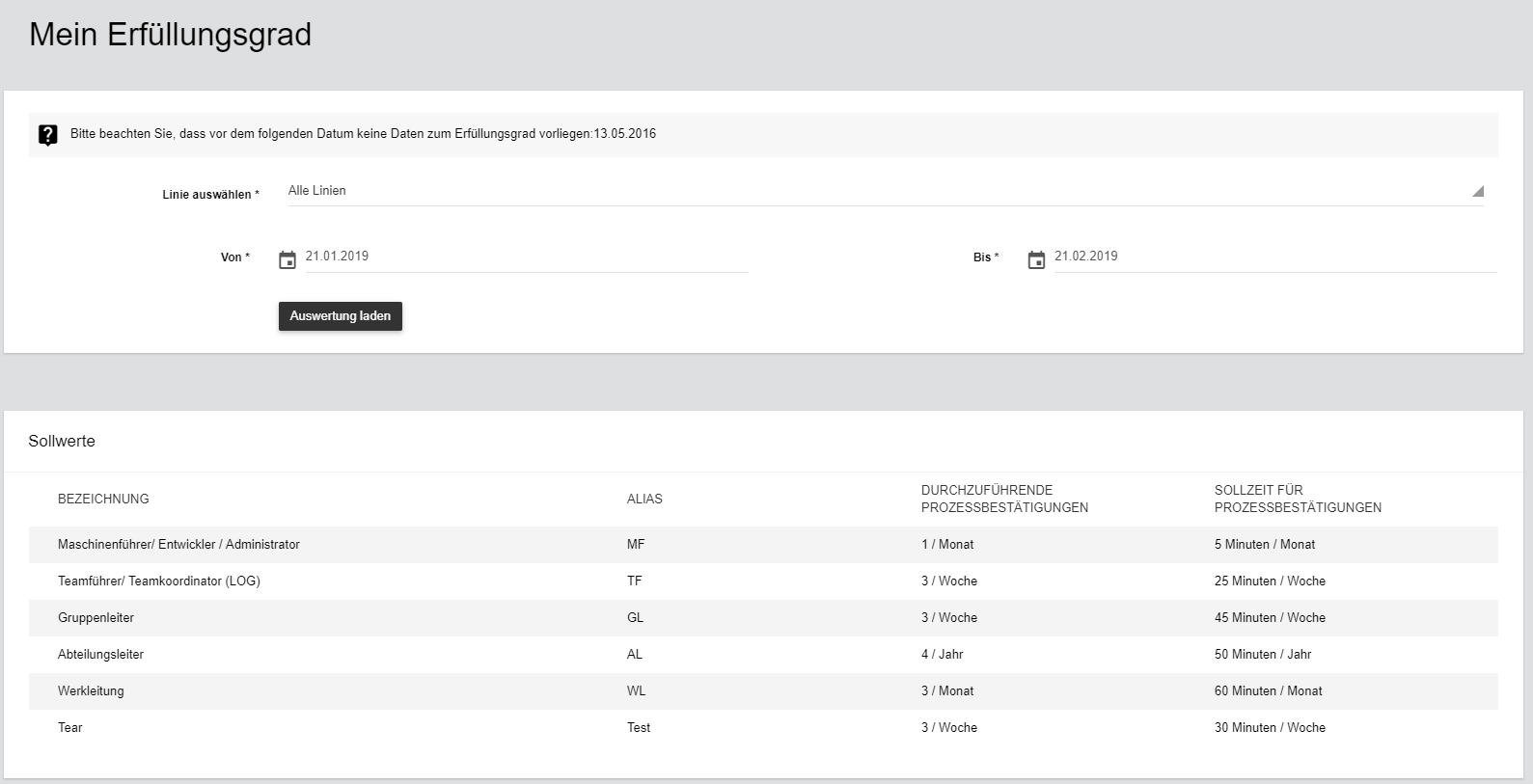
Task: Click the Mein Erfüllungsgrad page title
Action: (170, 35)
